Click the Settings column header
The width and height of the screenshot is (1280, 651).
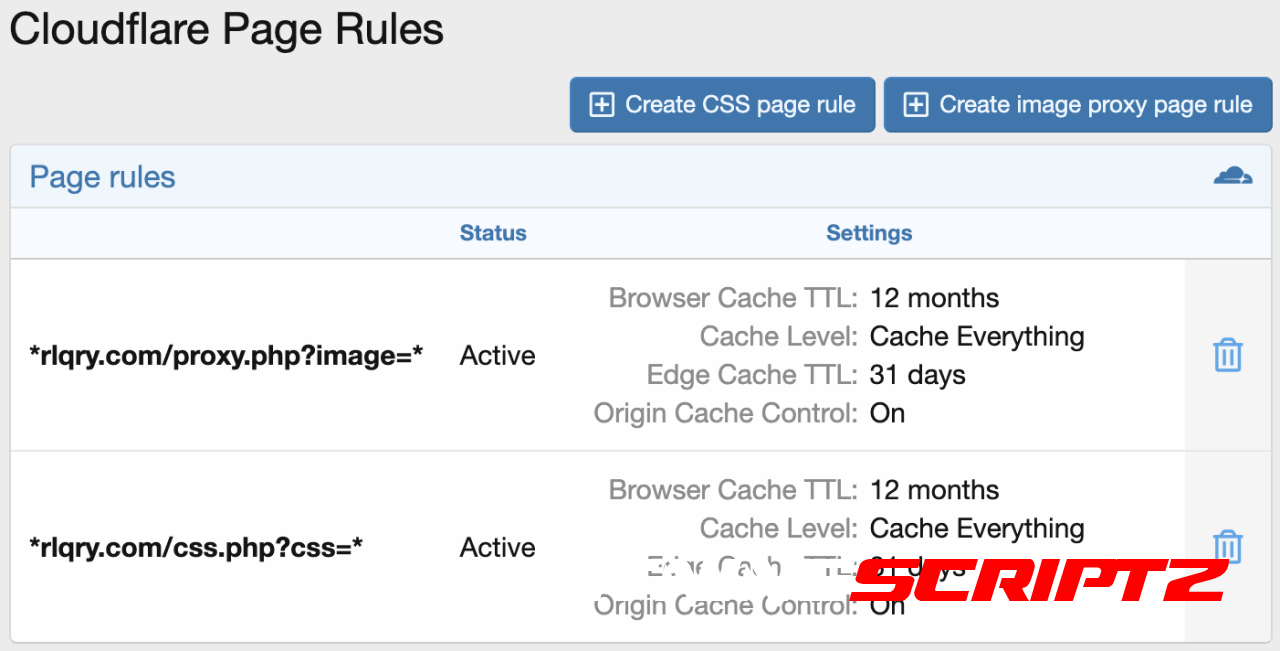[869, 233]
